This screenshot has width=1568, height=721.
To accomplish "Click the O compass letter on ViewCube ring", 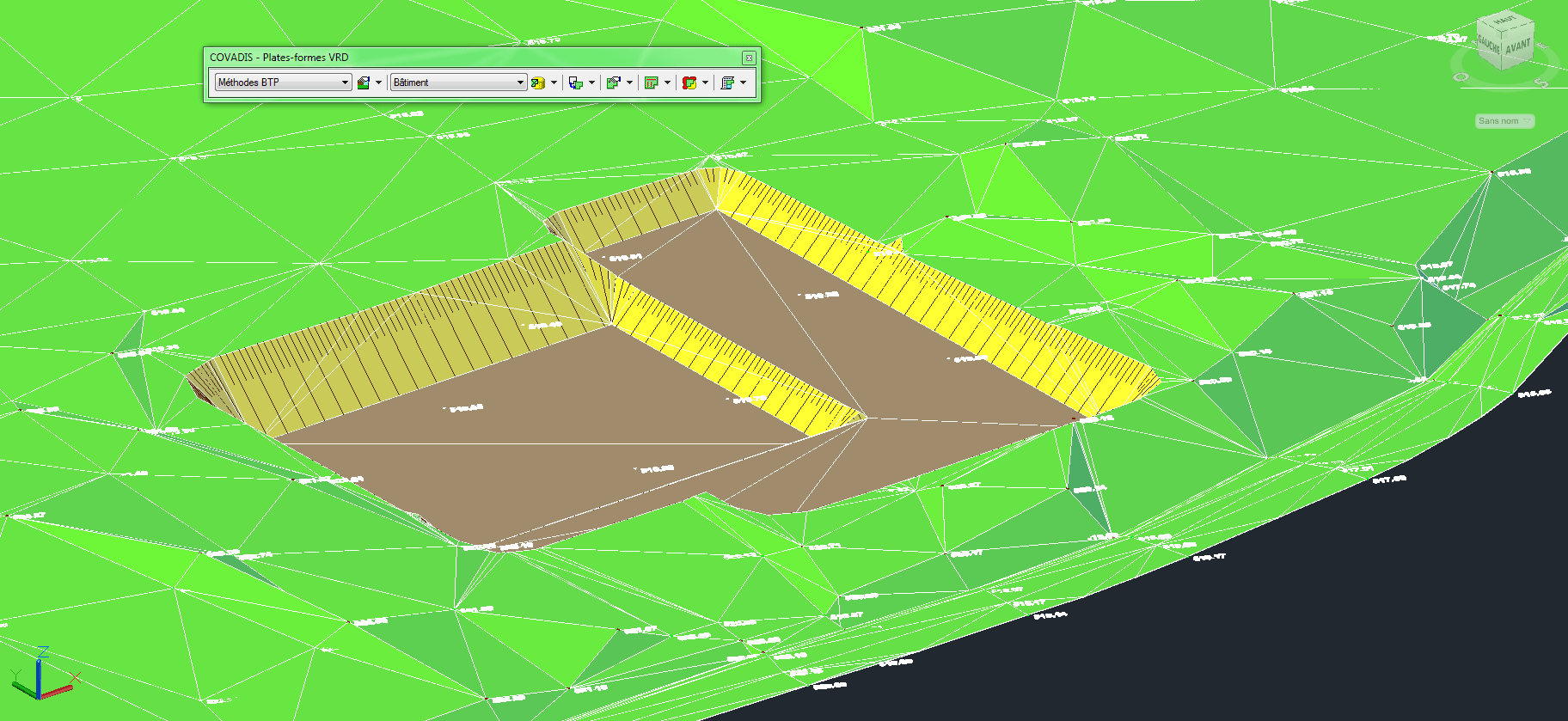I will [1461, 76].
